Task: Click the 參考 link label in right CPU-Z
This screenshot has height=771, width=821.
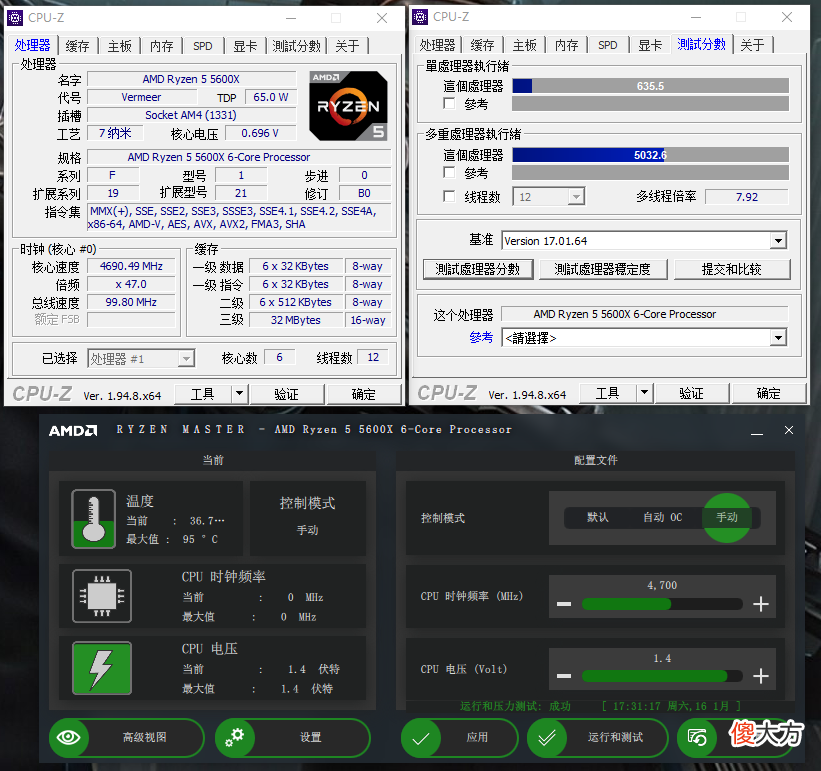Action: coord(481,337)
